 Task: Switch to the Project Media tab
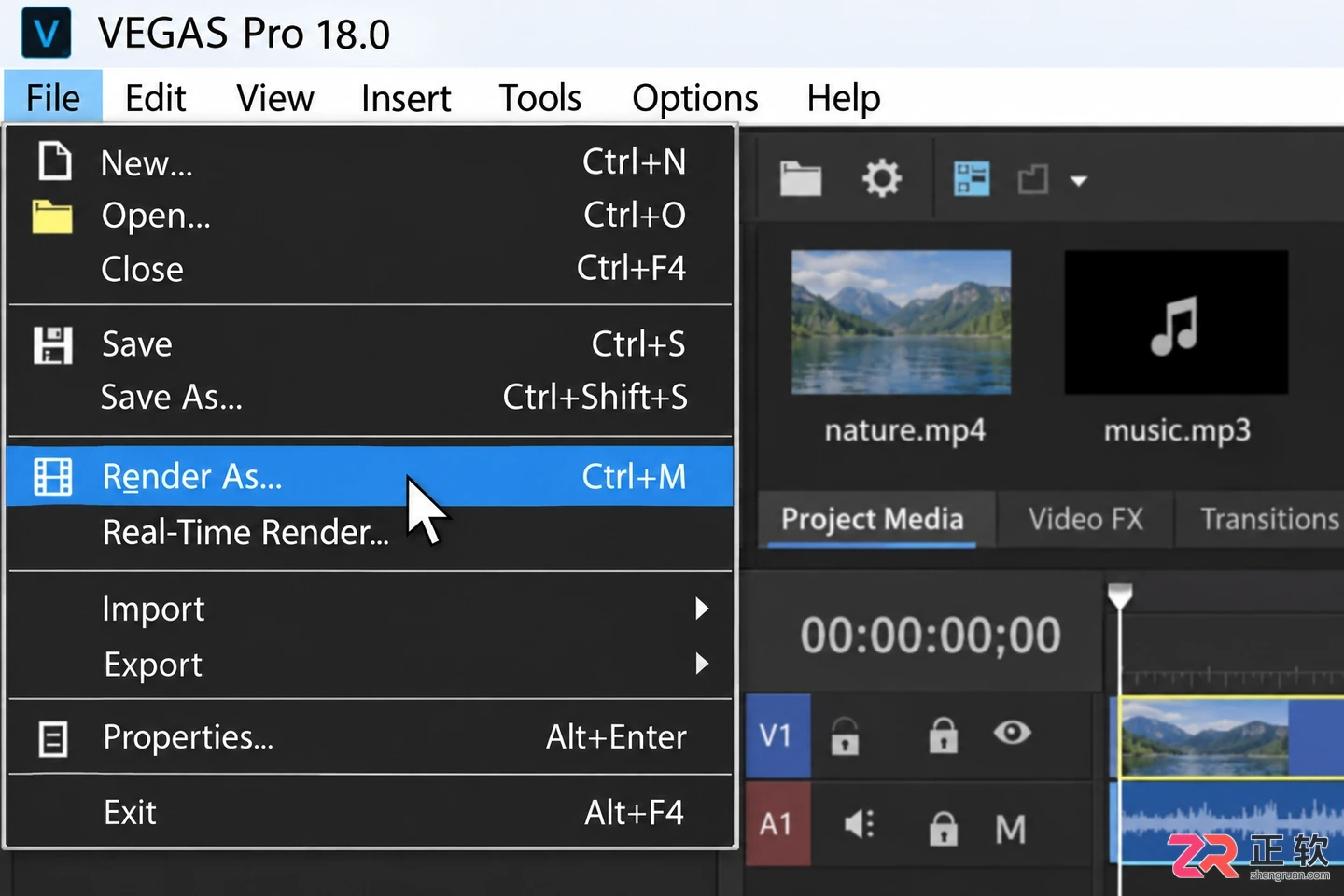pos(873,519)
